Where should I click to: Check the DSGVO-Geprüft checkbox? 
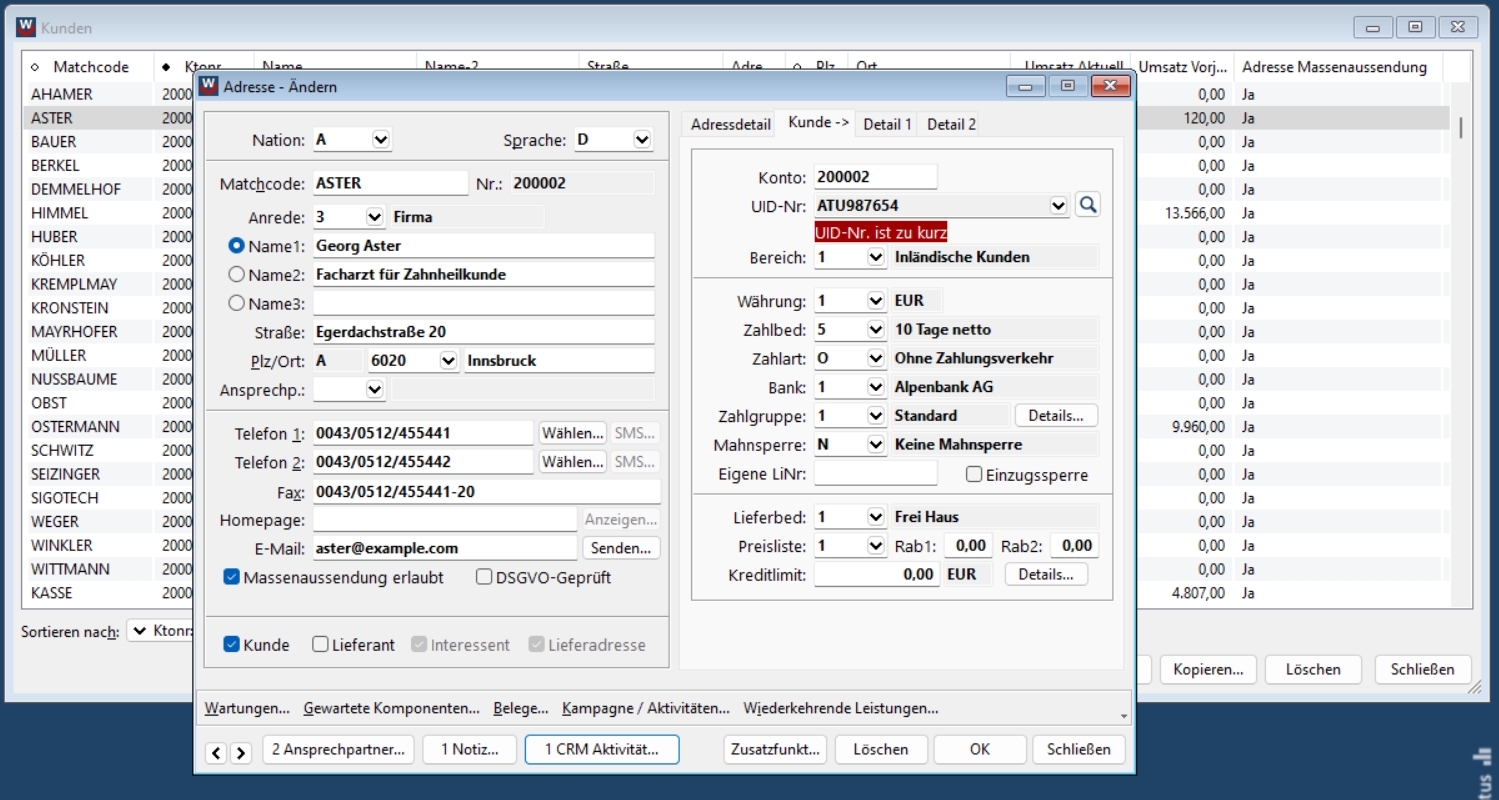(484, 577)
